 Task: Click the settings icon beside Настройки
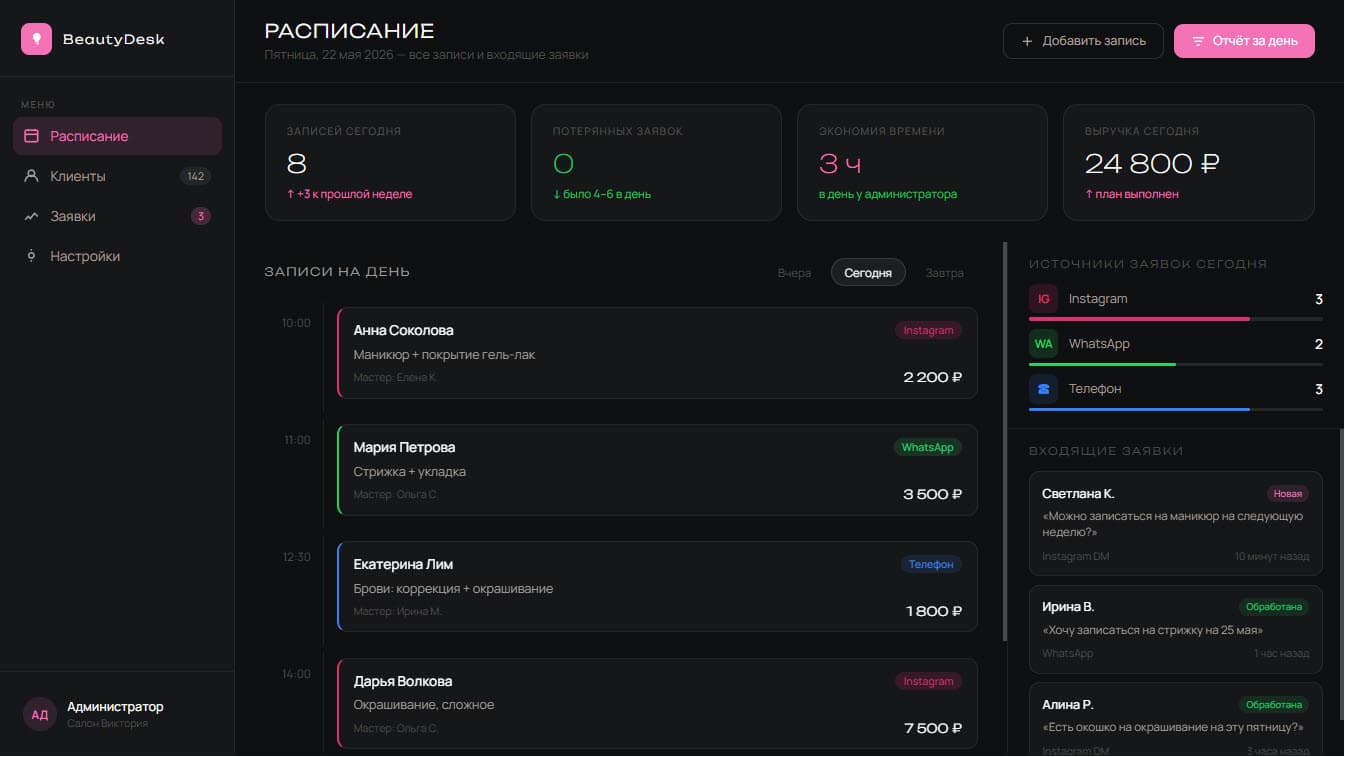[x=31, y=256]
